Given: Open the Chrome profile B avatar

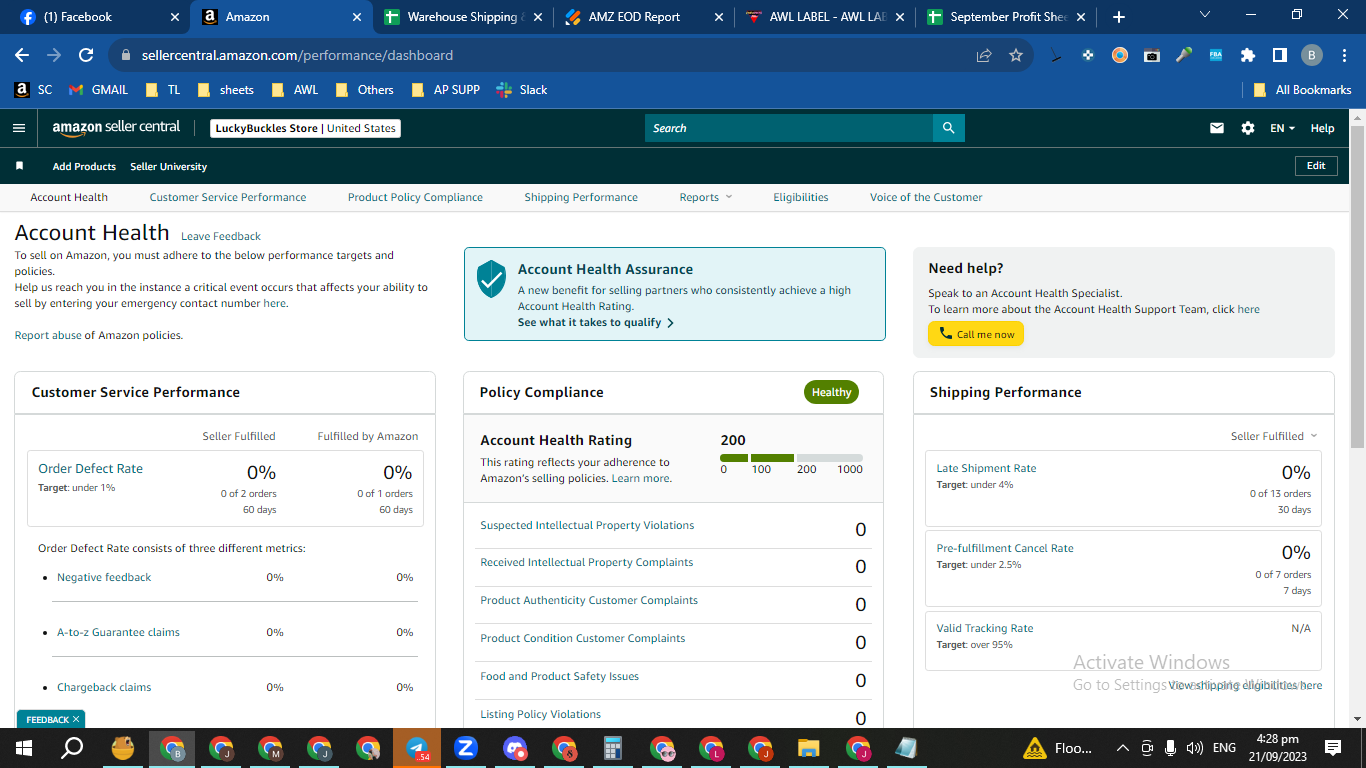Looking at the screenshot, I should click(x=1312, y=55).
